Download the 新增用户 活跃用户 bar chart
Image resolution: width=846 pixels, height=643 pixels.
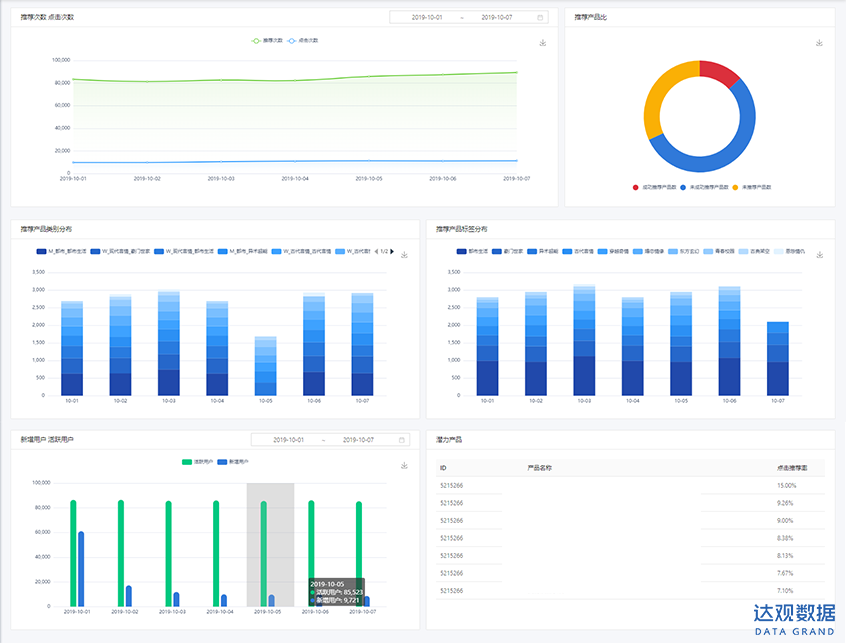point(404,465)
